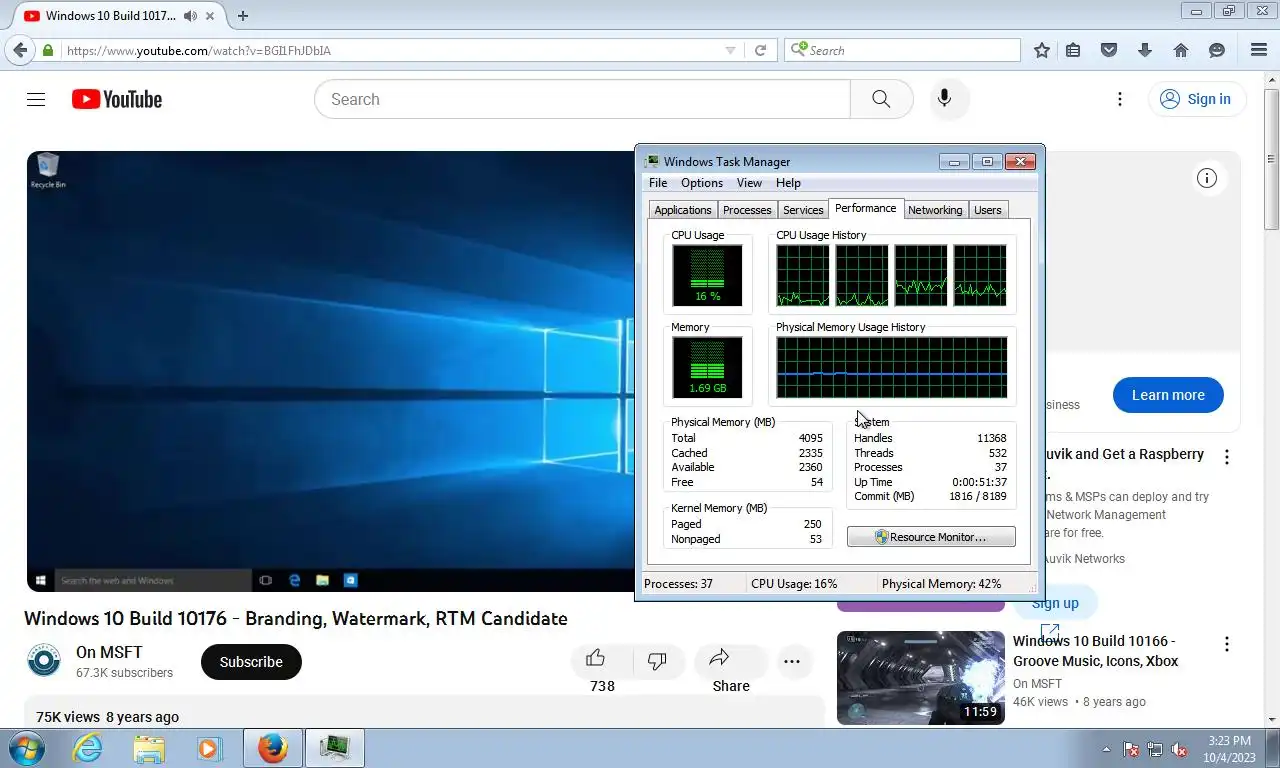This screenshot has width=1280, height=768.
Task: Switch to the Users tab
Action: pyautogui.click(x=987, y=210)
